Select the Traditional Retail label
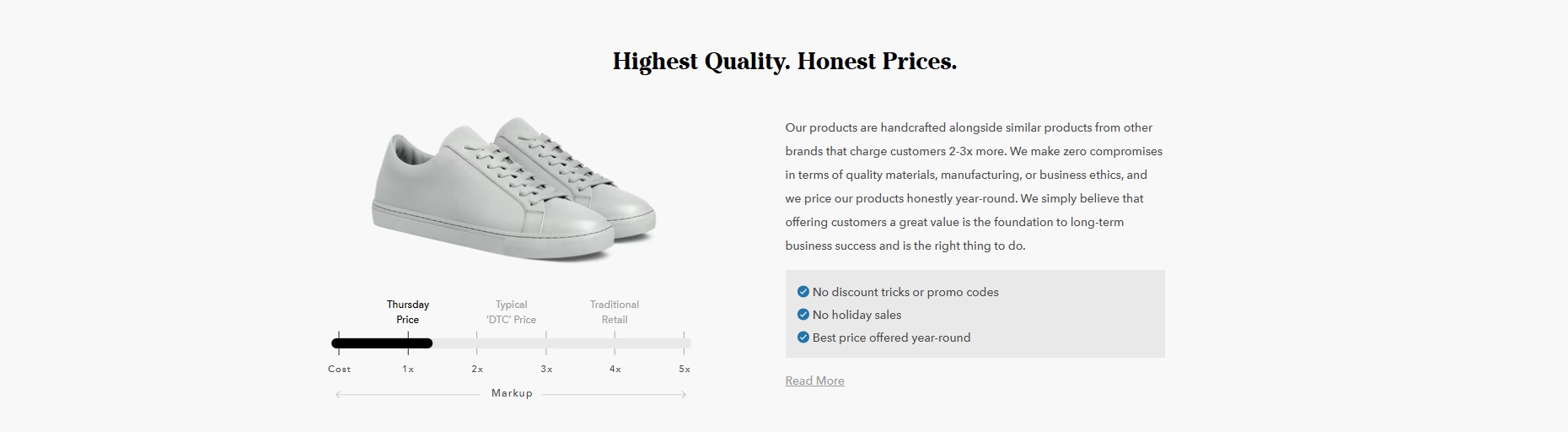This screenshot has height=432, width=1568. (615, 312)
